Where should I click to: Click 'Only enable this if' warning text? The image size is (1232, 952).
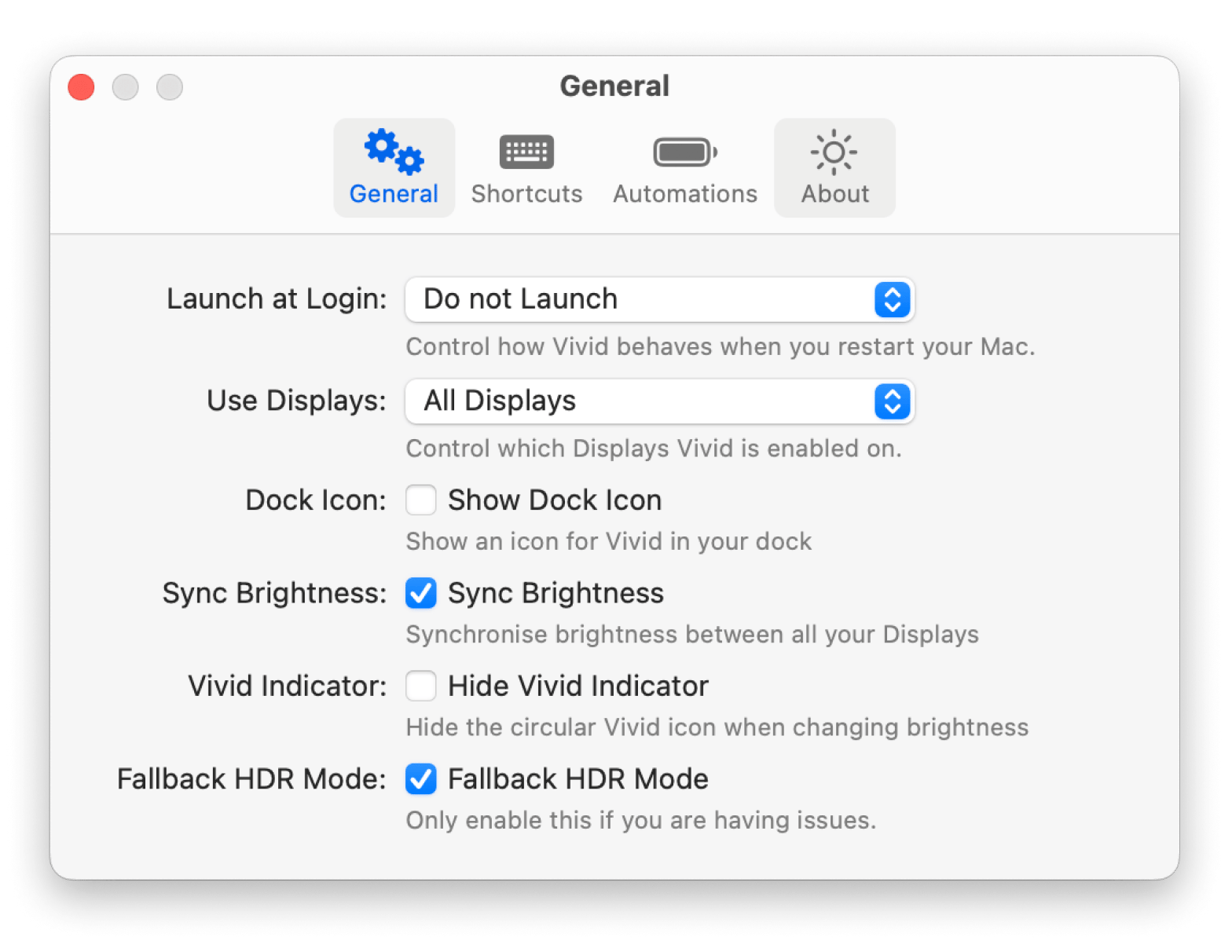click(641, 820)
